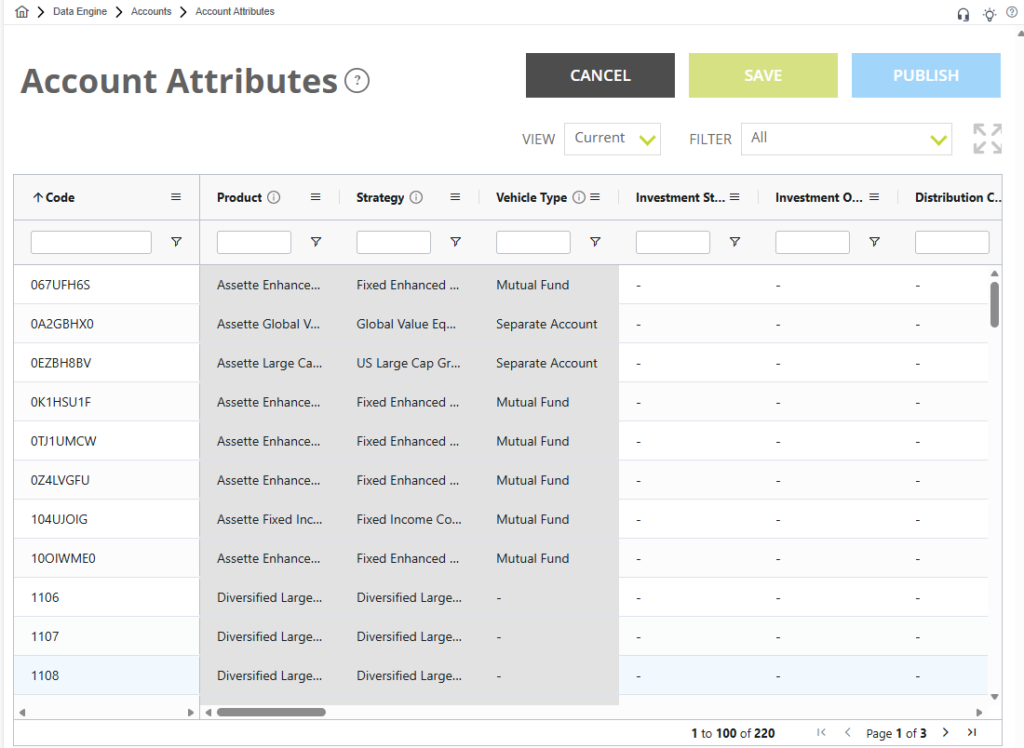Click the lightbulb tips icon

pyautogui.click(x=989, y=14)
